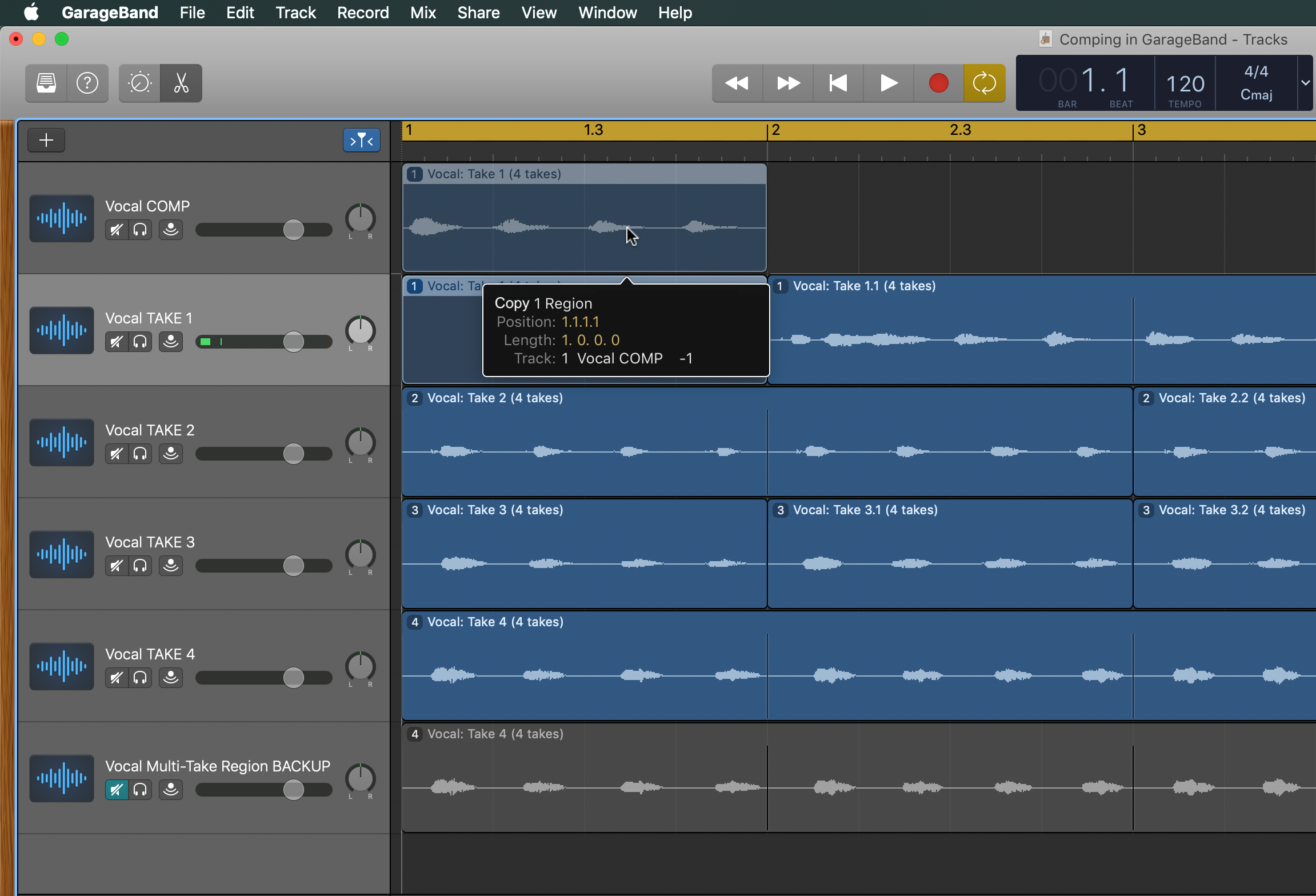The height and width of the screenshot is (896, 1316).
Task: Click the automation icon on Vocal COMP track
Action: pyautogui.click(x=170, y=229)
